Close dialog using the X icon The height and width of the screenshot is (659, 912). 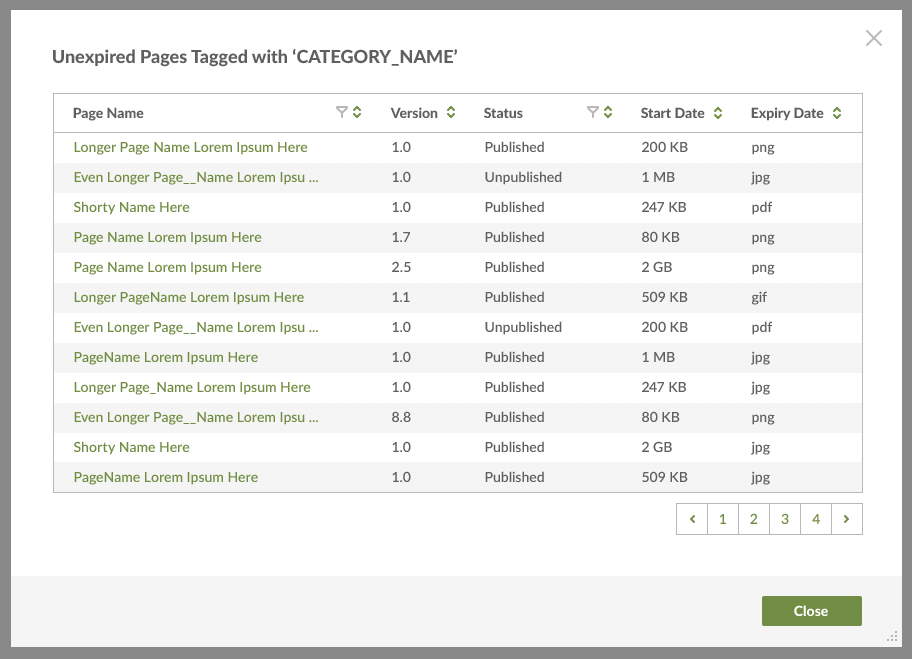[x=874, y=39]
